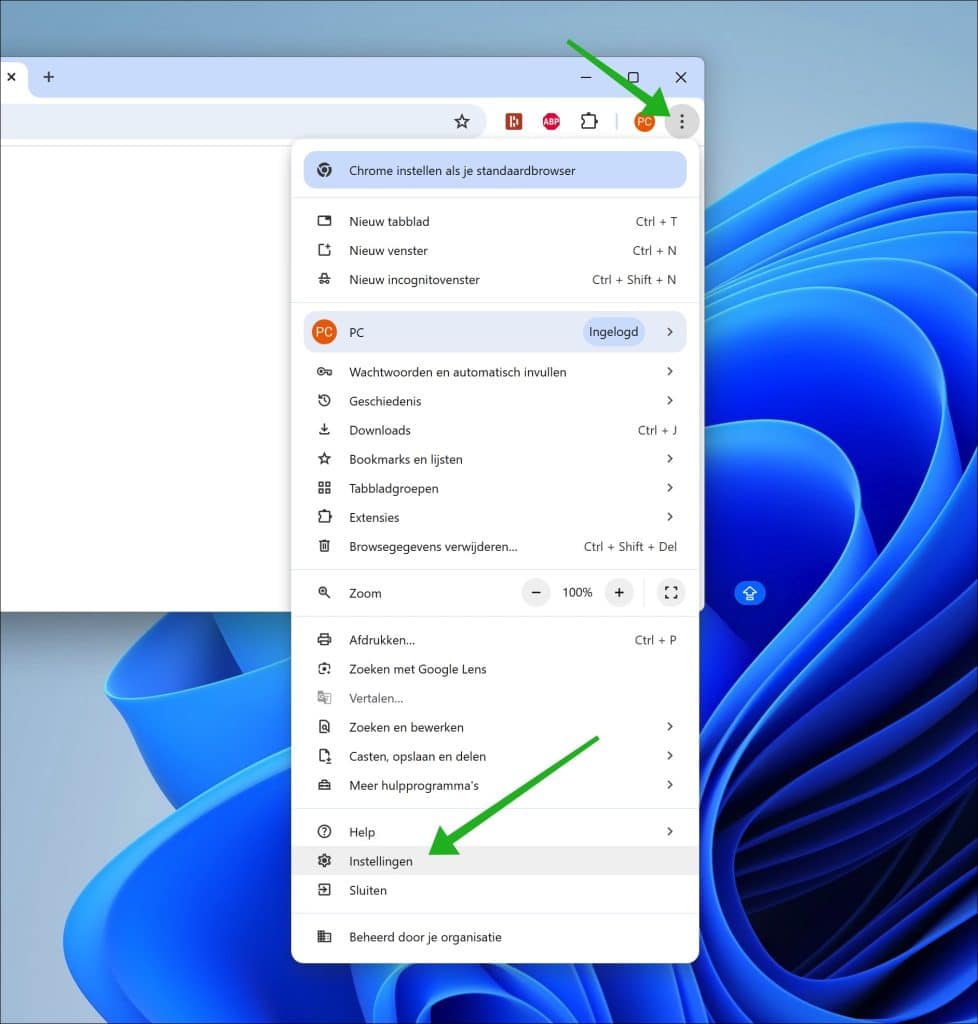Click the bookmark star in address bar

pyautogui.click(x=462, y=121)
